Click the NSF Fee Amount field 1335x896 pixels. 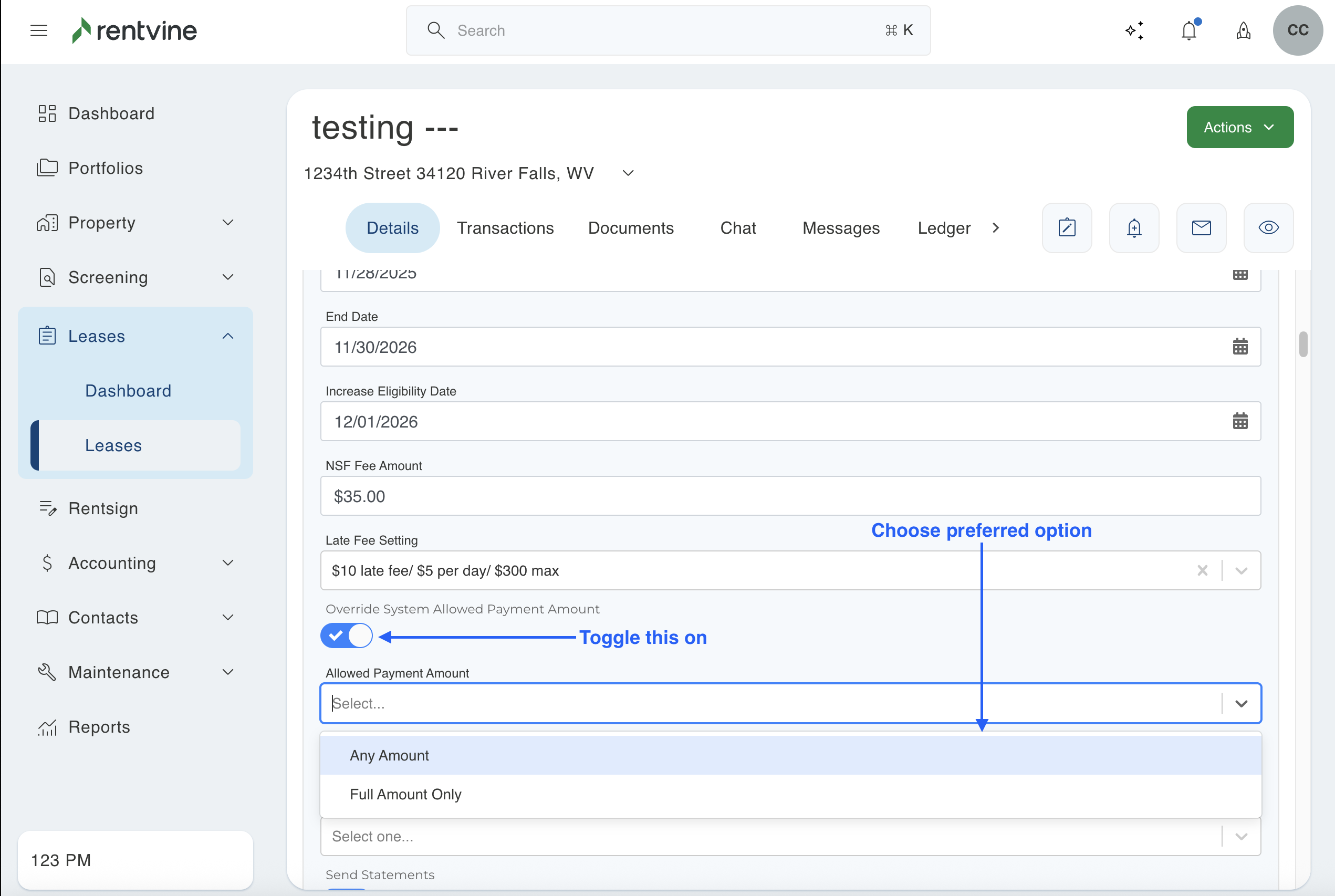790,496
